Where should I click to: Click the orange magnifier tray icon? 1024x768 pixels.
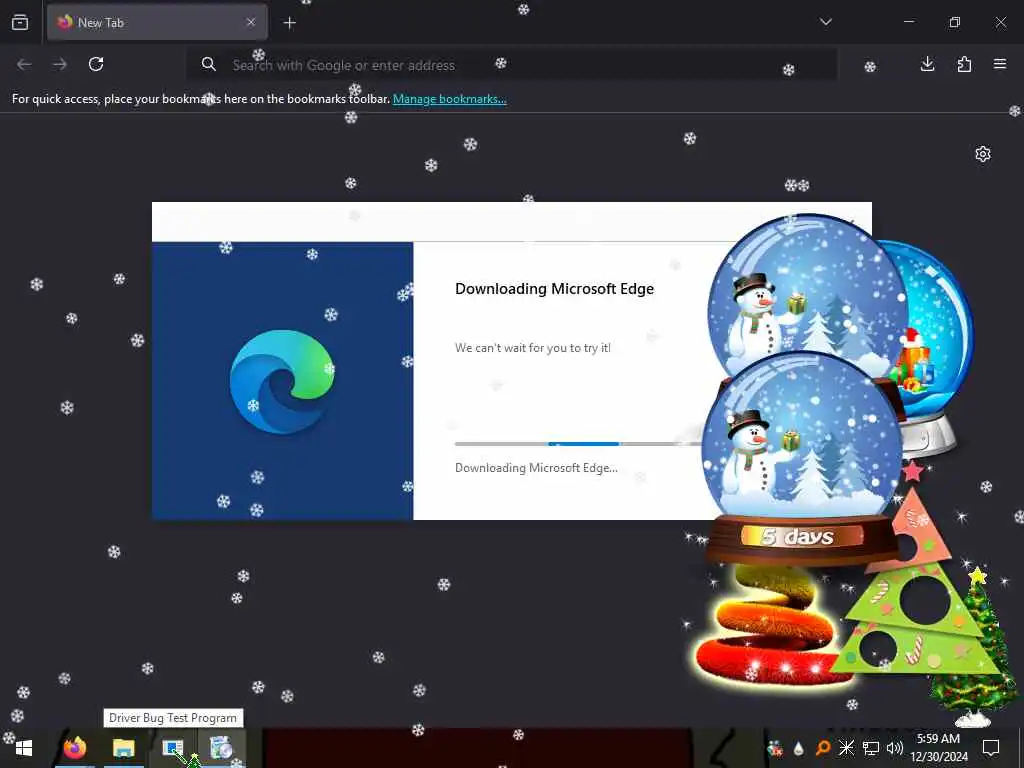point(822,748)
